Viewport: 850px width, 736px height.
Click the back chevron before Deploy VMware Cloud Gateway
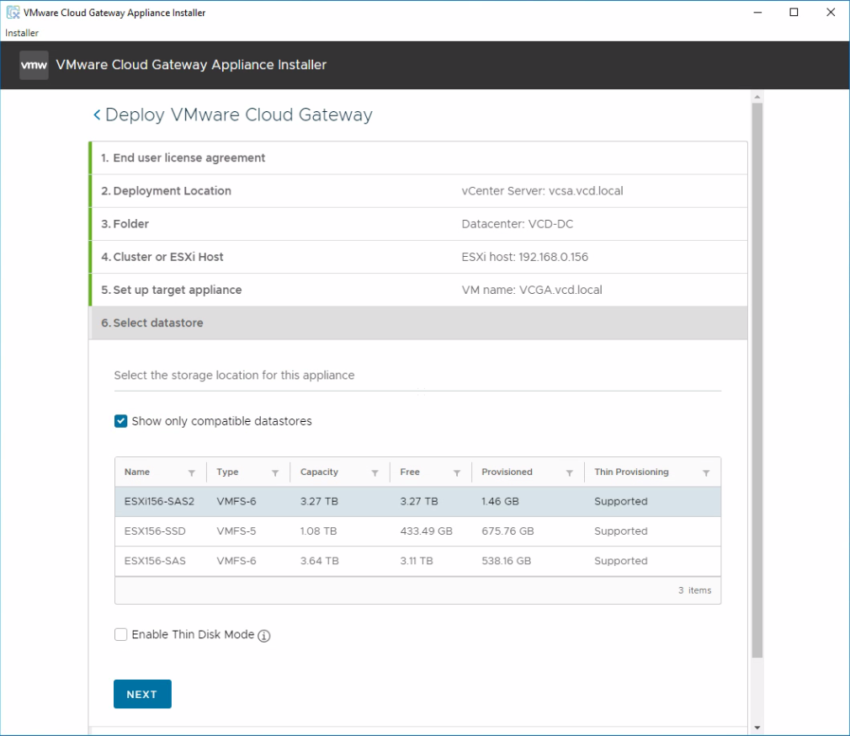pyautogui.click(x=96, y=115)
